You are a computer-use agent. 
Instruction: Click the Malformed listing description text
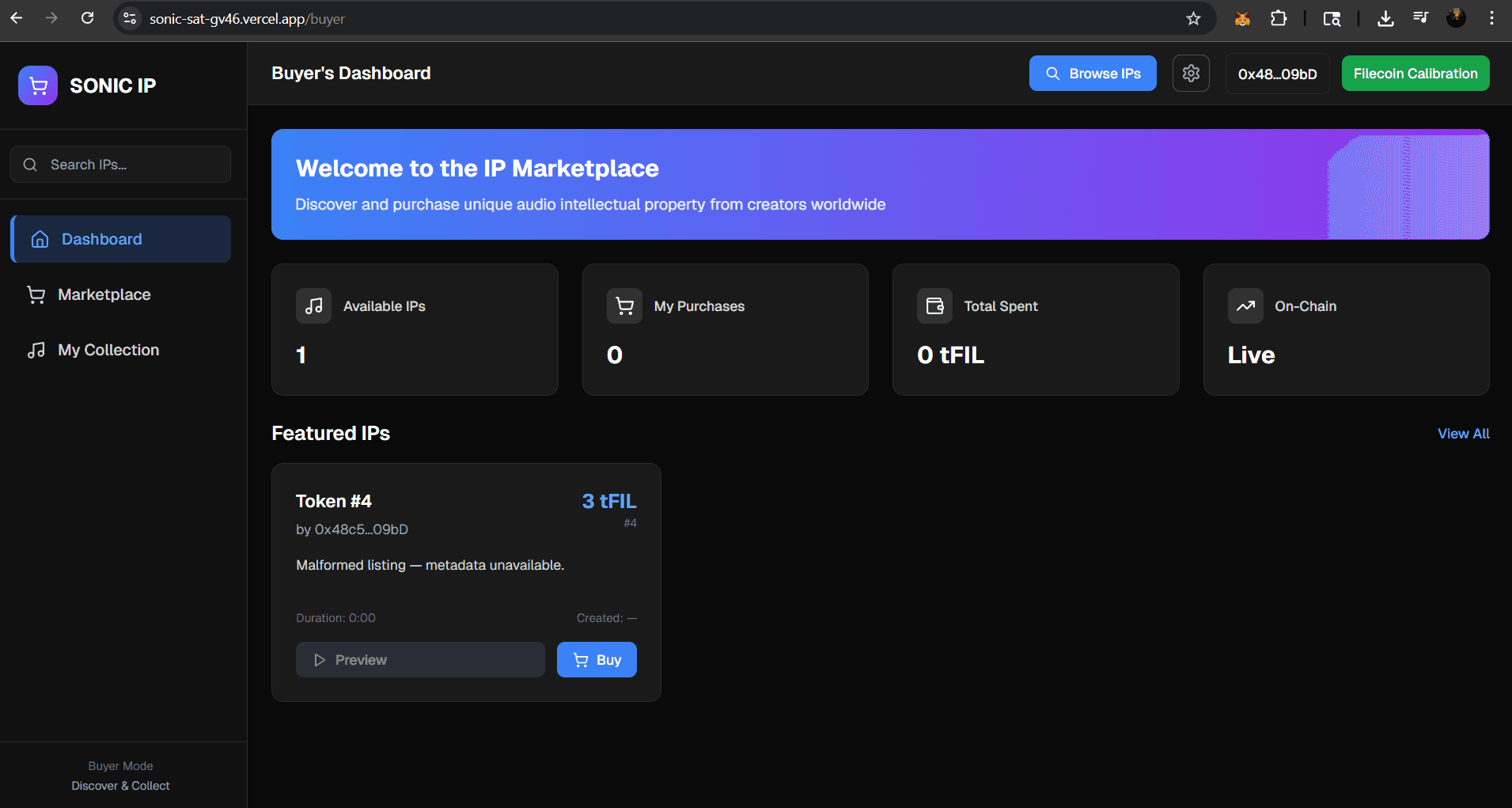click(430, 565)
